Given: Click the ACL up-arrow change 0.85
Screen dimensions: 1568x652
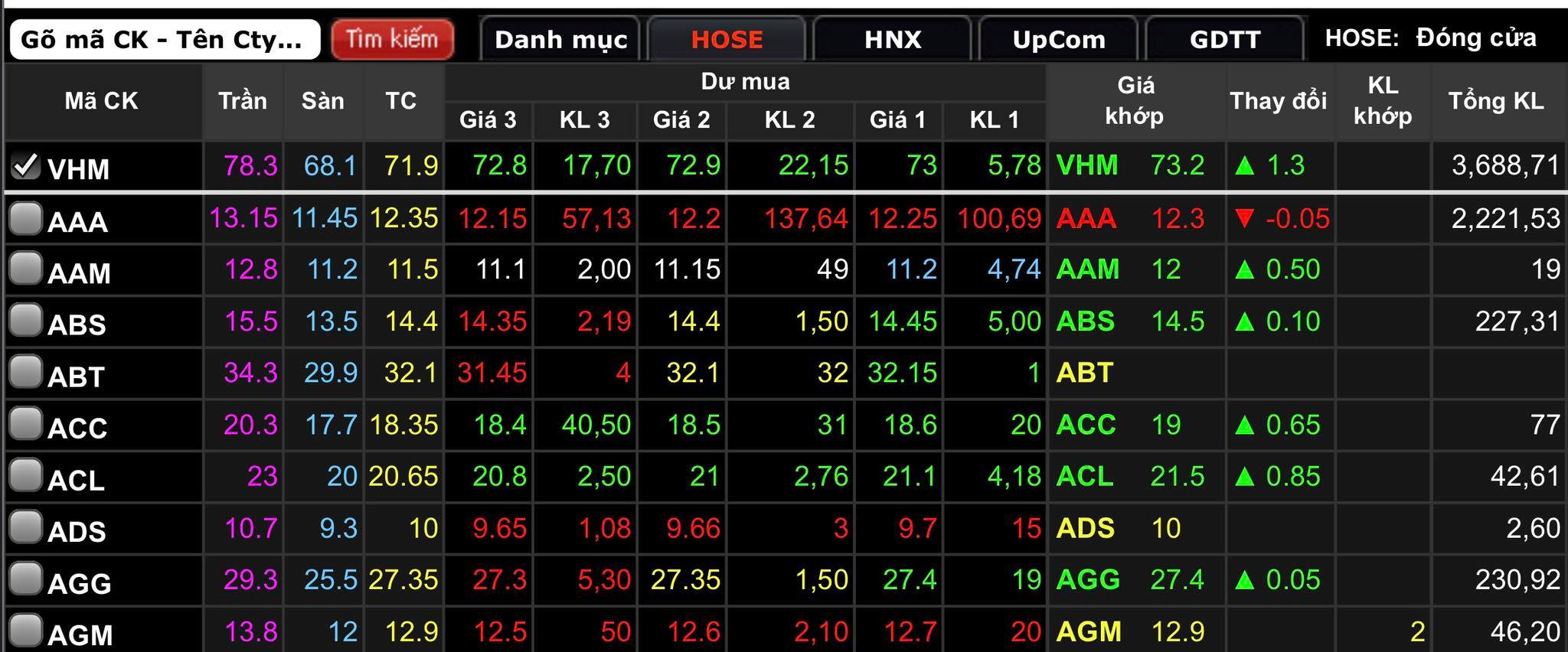Looking at the screenshot, I should pos(1278,477).
